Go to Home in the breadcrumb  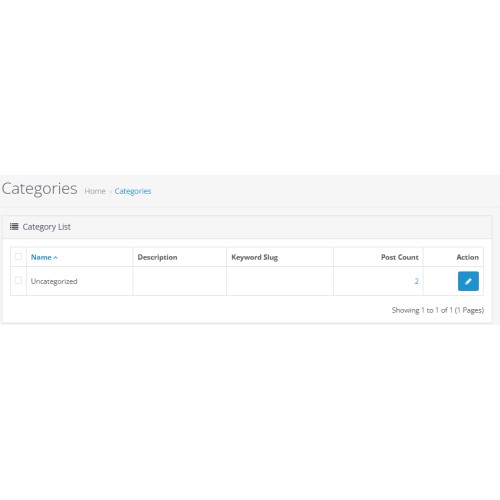pos(95,191)
